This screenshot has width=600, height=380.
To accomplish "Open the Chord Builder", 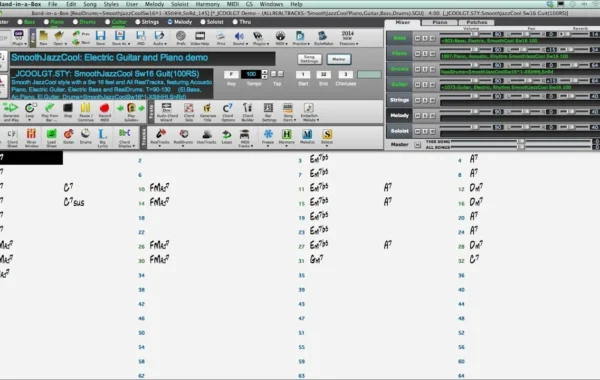I will [x=248, y=112].
